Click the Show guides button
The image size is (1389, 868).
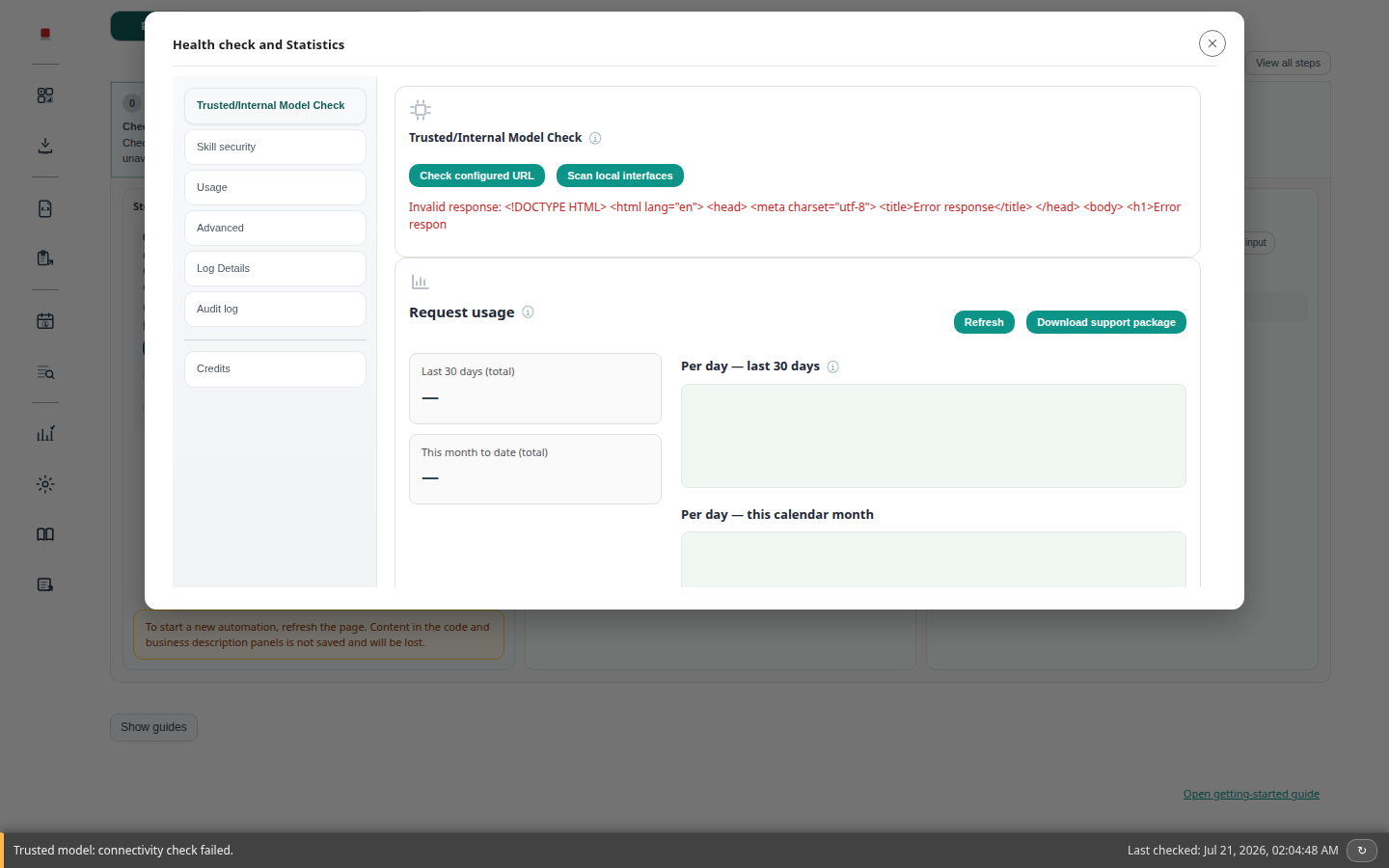point(153,727)
